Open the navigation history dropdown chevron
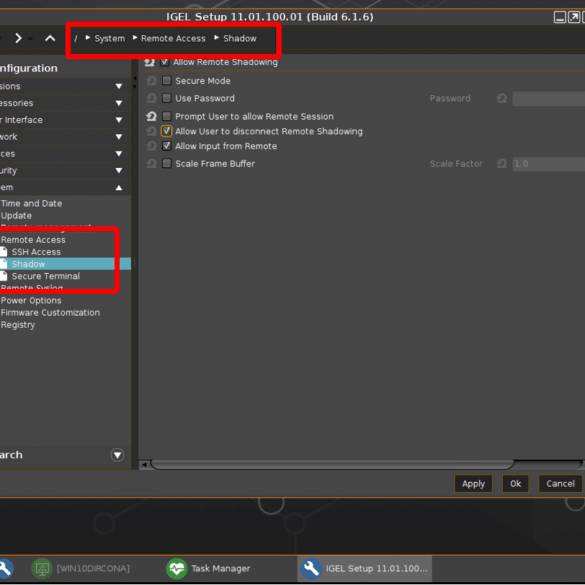Image resolution: width=585 pixels, height=585 pixels. coord(31,39)
